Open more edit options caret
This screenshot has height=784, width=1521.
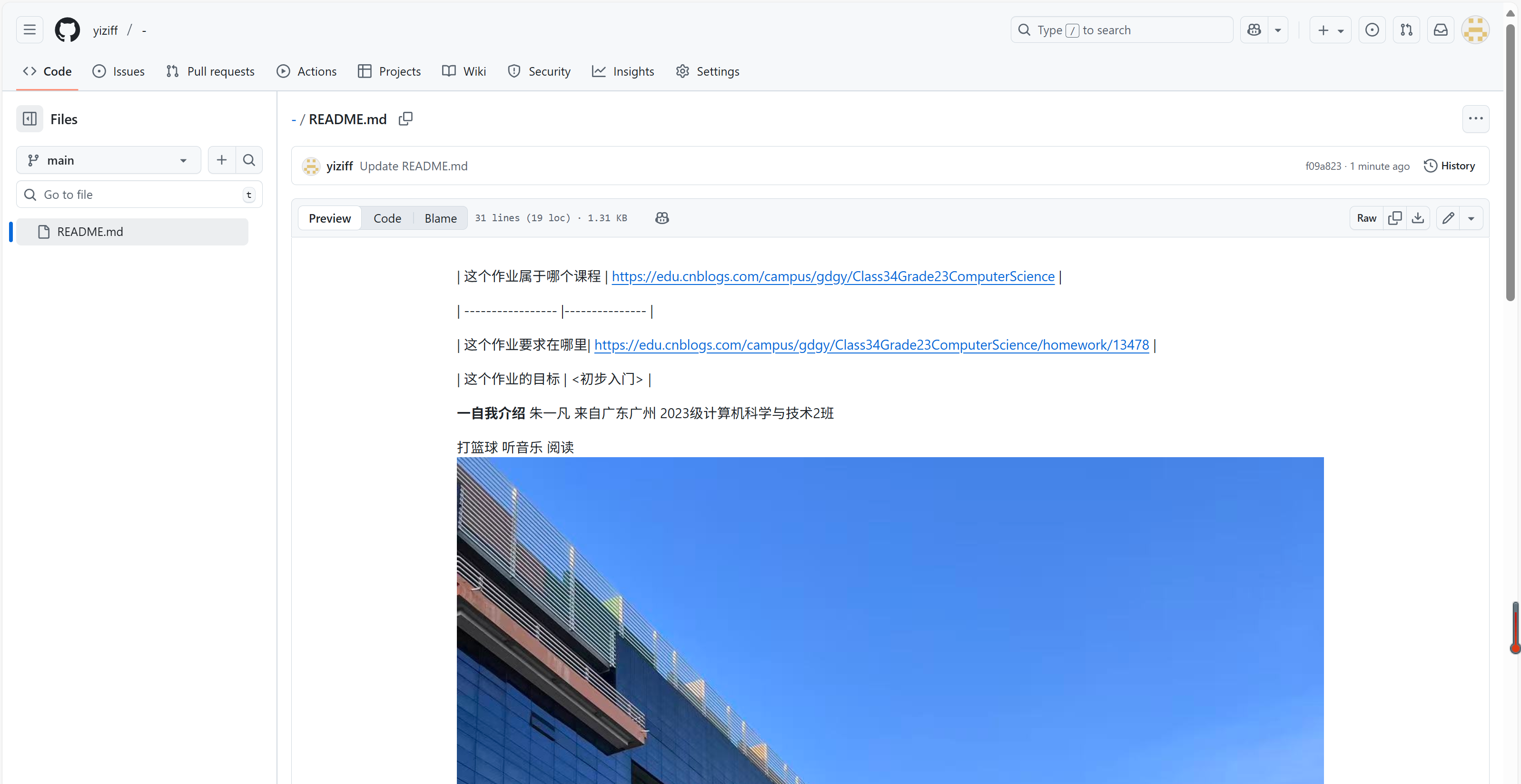(x=1471, y=218)
